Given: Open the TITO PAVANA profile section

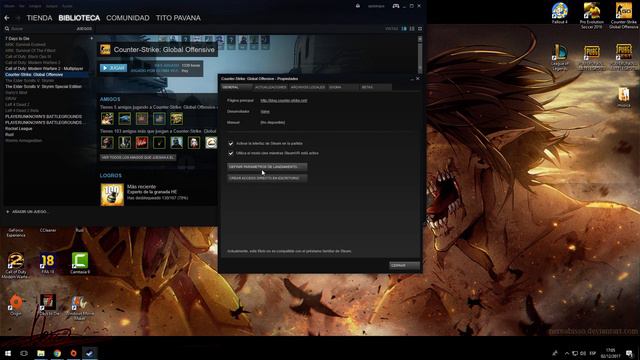Looking at the screenshot, I should pyautogui.click(x=178, y=18).
